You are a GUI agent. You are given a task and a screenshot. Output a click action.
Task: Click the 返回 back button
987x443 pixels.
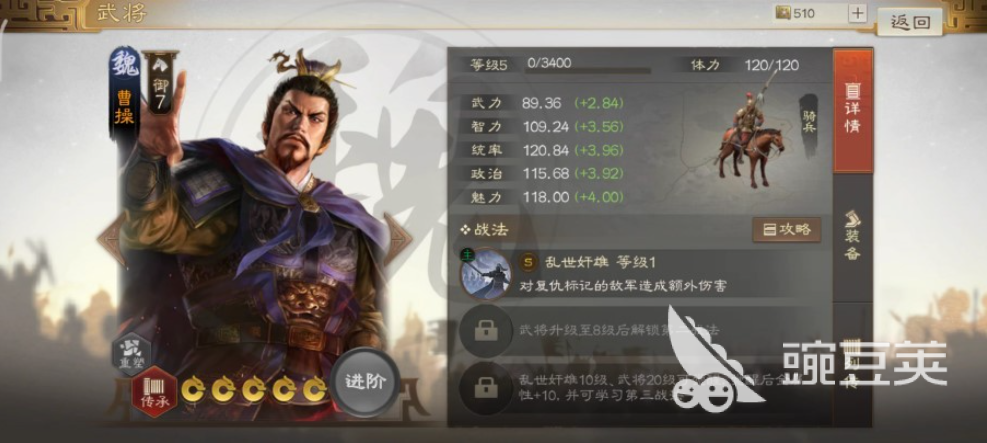pyautogui.click(x=910, y=22)
